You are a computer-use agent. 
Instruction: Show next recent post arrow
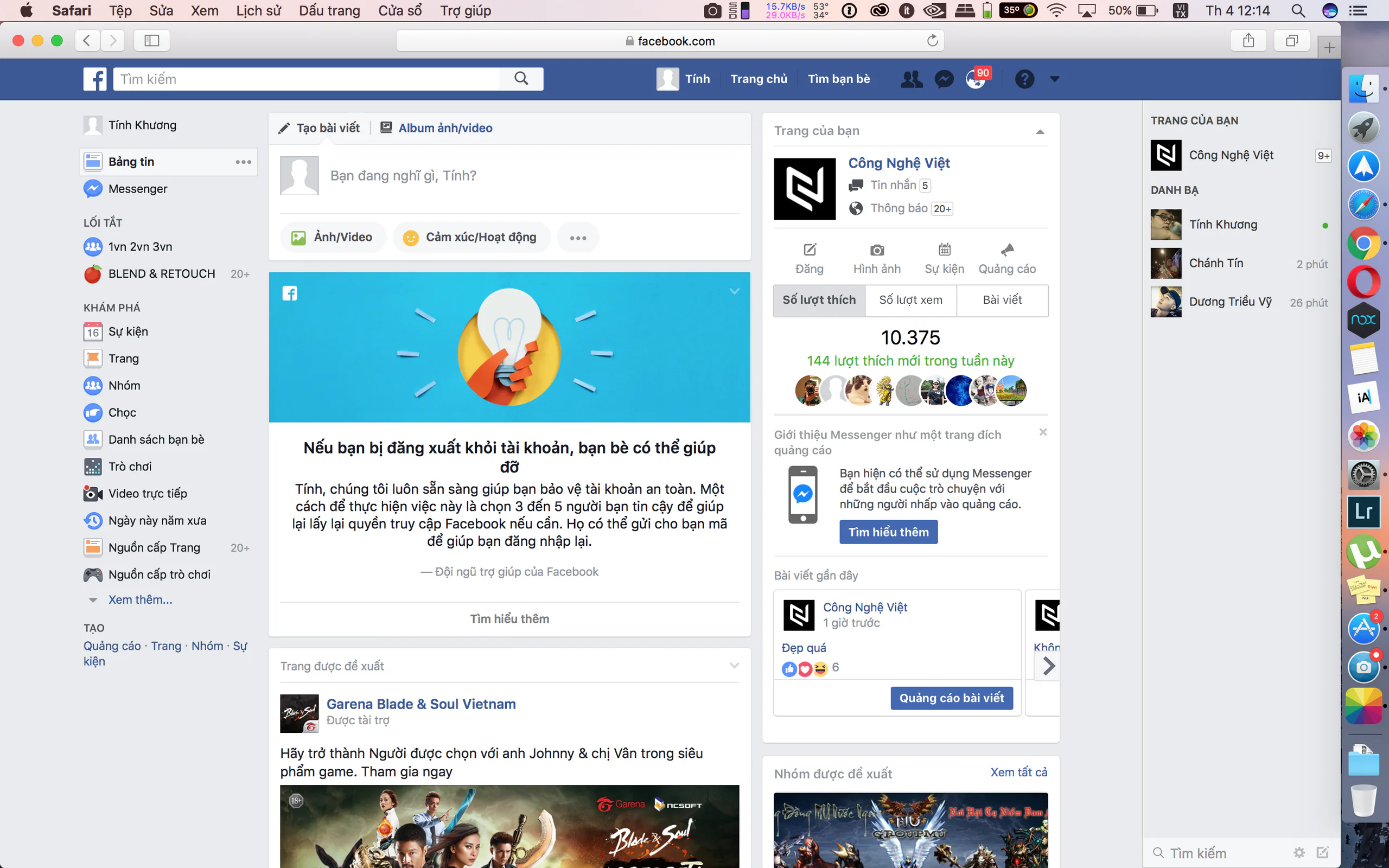coord(1048,666)
